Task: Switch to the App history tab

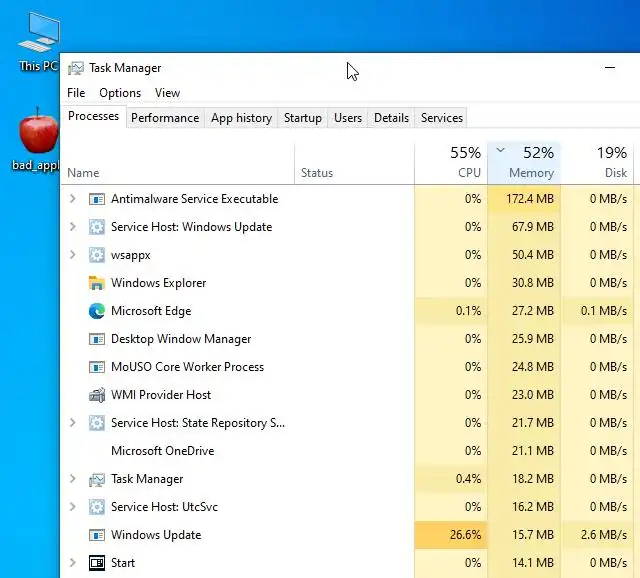Action: [241, 118]
